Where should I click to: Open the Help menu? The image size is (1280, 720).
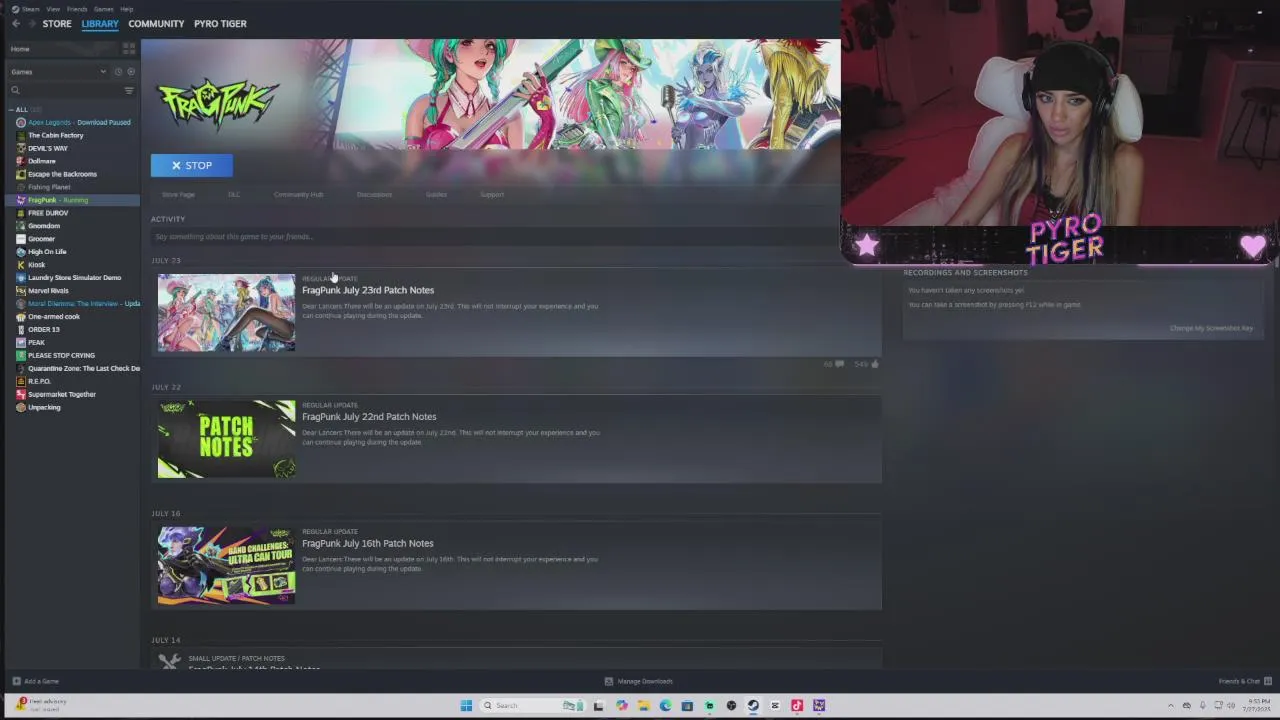(x=127, y=9)
